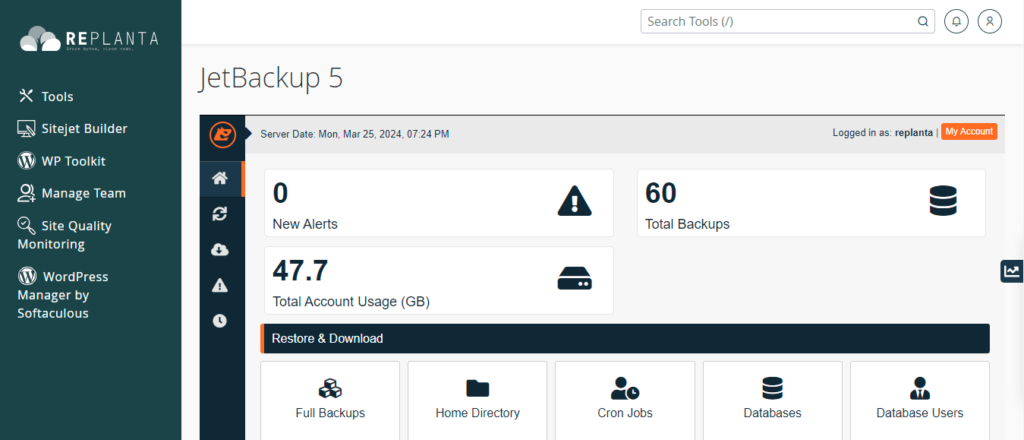The height and width of the screenshot is (440, 1024).
Task: Open WordPress Manager by Softaculous
Action: pyautogui.click(x=63, y=295)
